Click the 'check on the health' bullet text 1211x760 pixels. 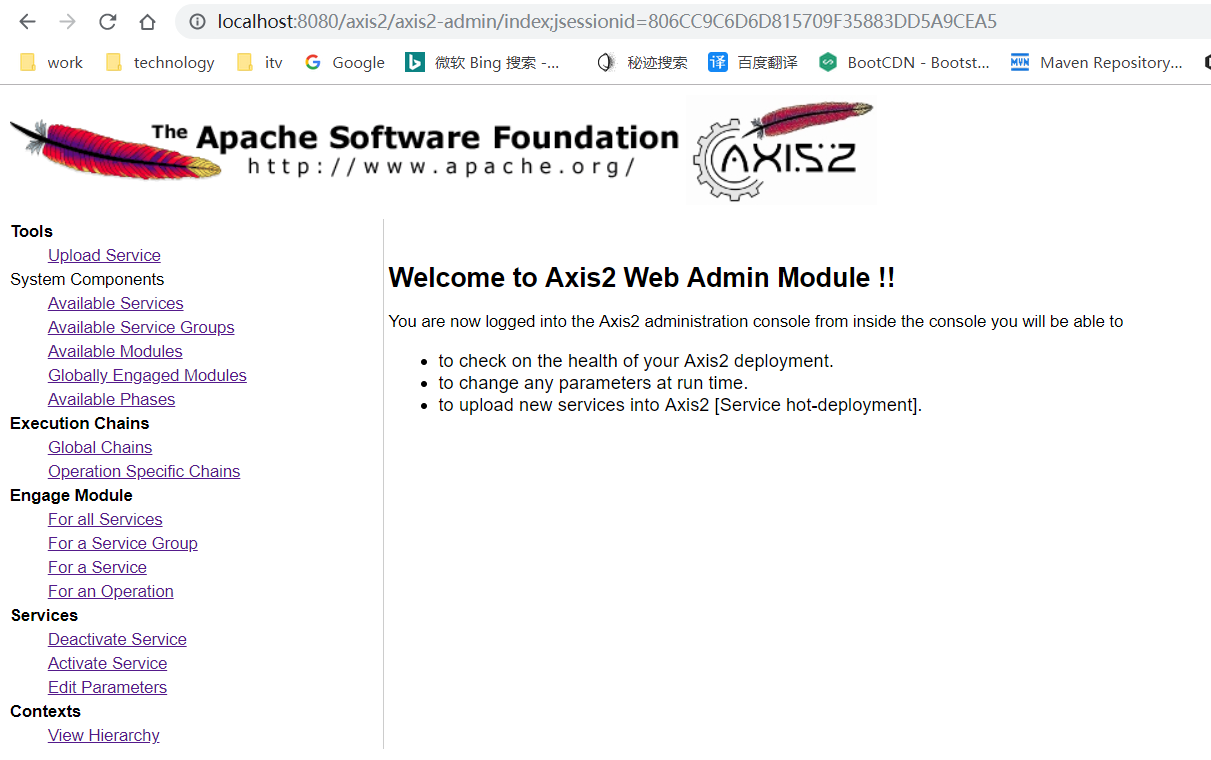[x=636, y=361]
